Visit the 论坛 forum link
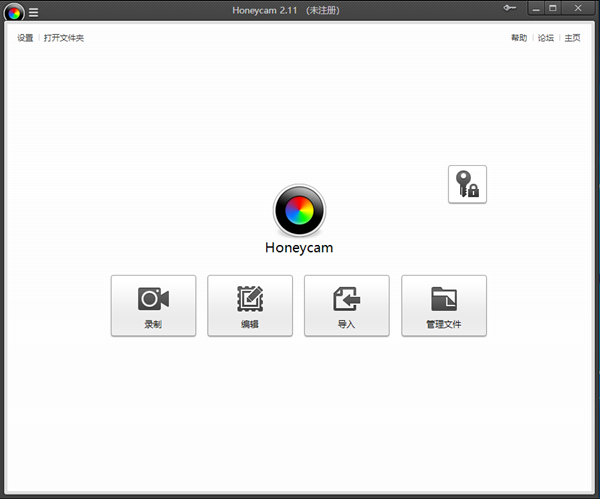 coord(546,38)
